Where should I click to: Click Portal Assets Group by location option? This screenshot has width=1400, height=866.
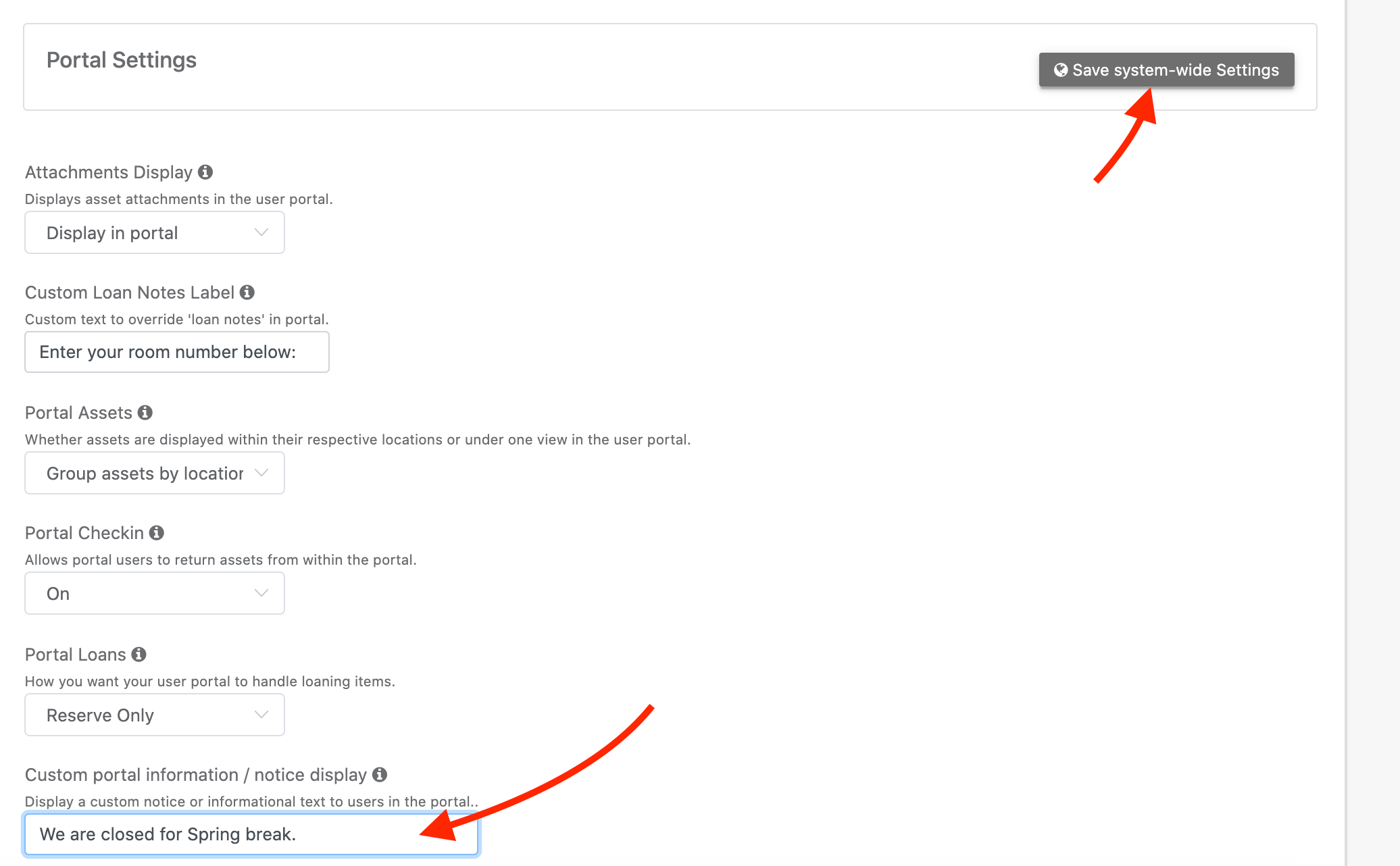click(x=154, y=472)
